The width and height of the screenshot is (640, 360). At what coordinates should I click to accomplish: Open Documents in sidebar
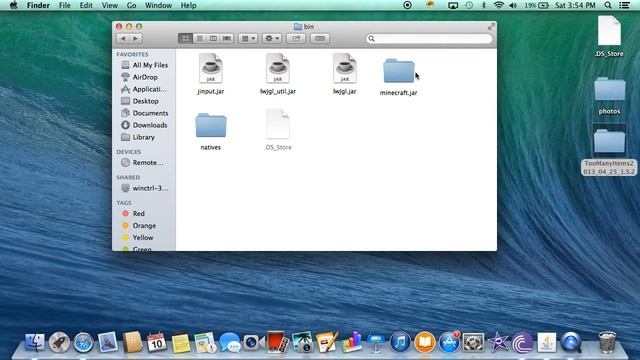(x=144, y=113)
